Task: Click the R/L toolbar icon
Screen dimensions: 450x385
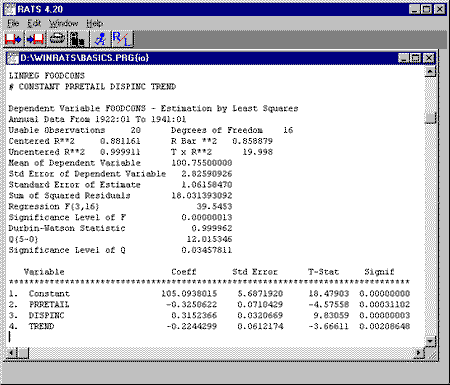Action: coord(122,39)
